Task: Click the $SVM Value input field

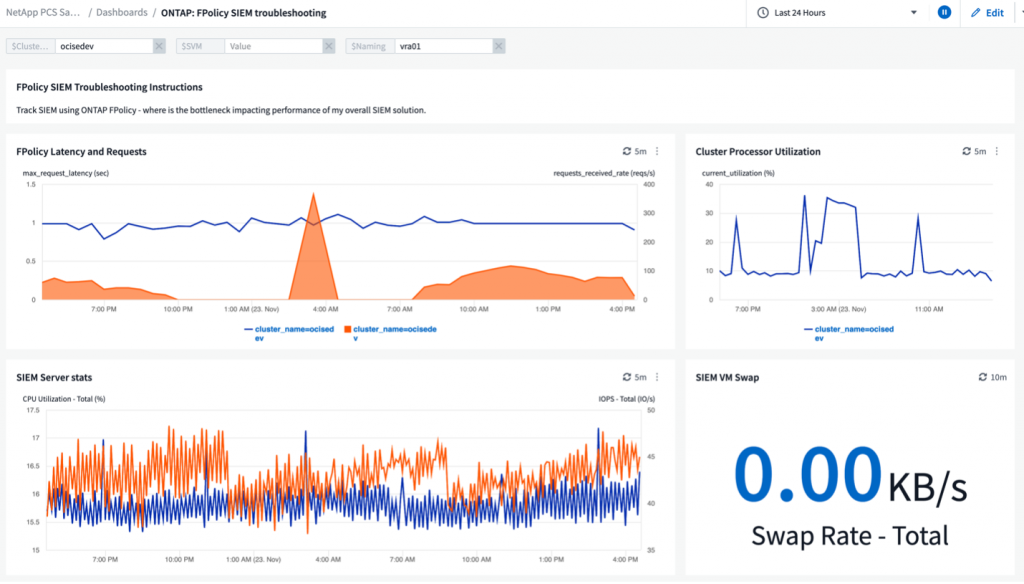Action: click(x=272, y=46)
